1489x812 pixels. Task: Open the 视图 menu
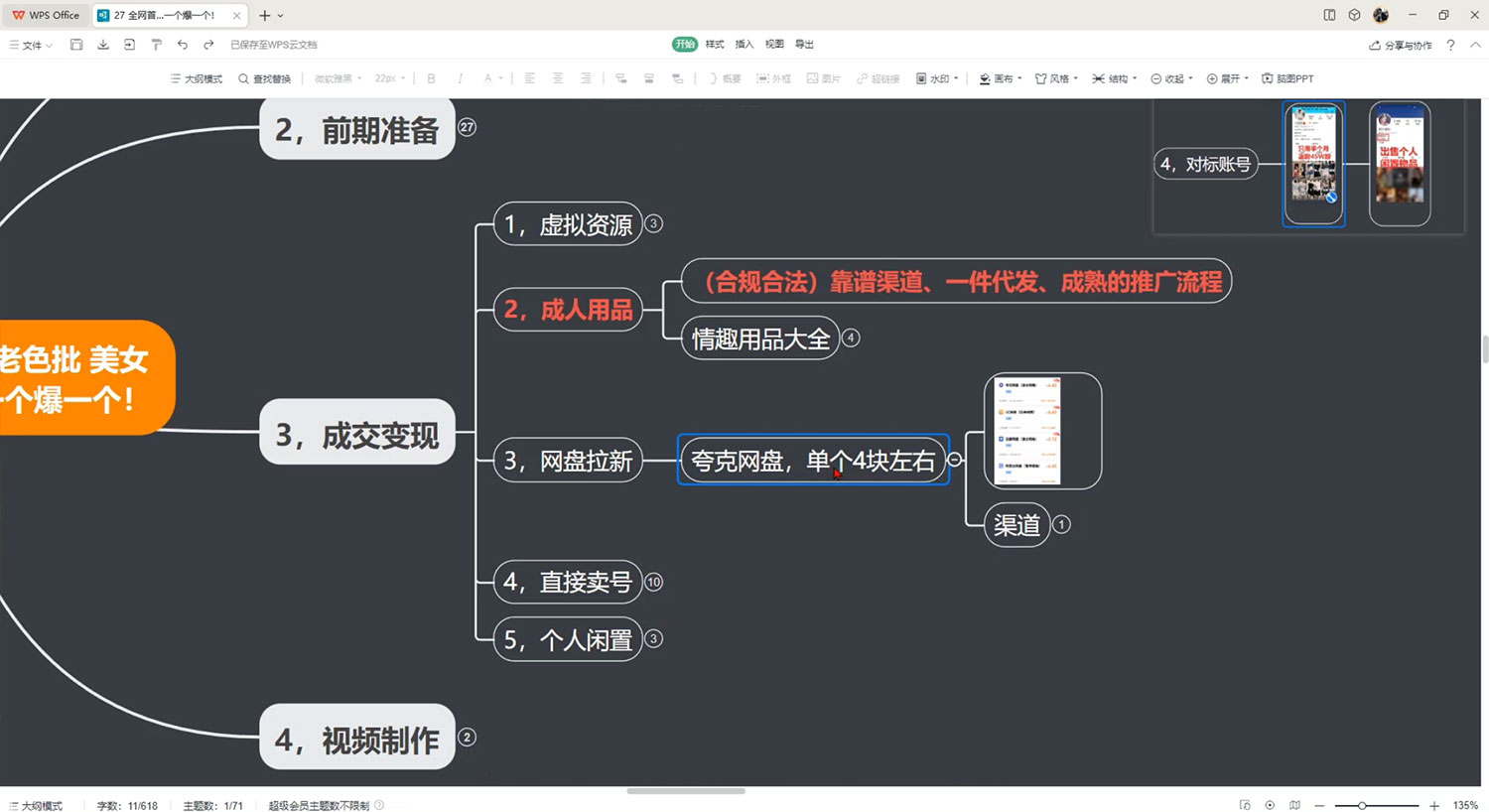(774, 44)
